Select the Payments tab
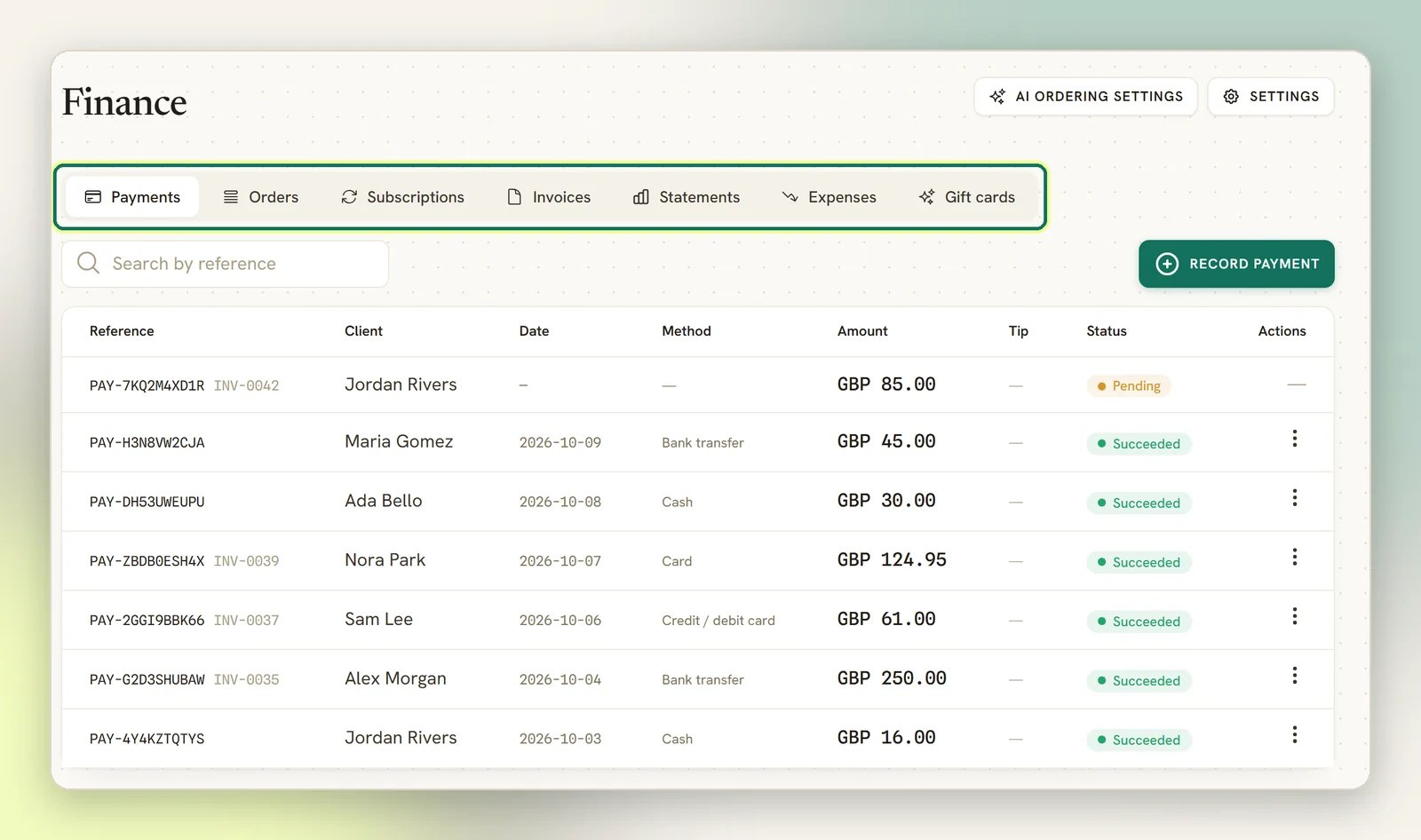Image resolution: width=1421 pixels, height=840 pixels. click(132, 197)
